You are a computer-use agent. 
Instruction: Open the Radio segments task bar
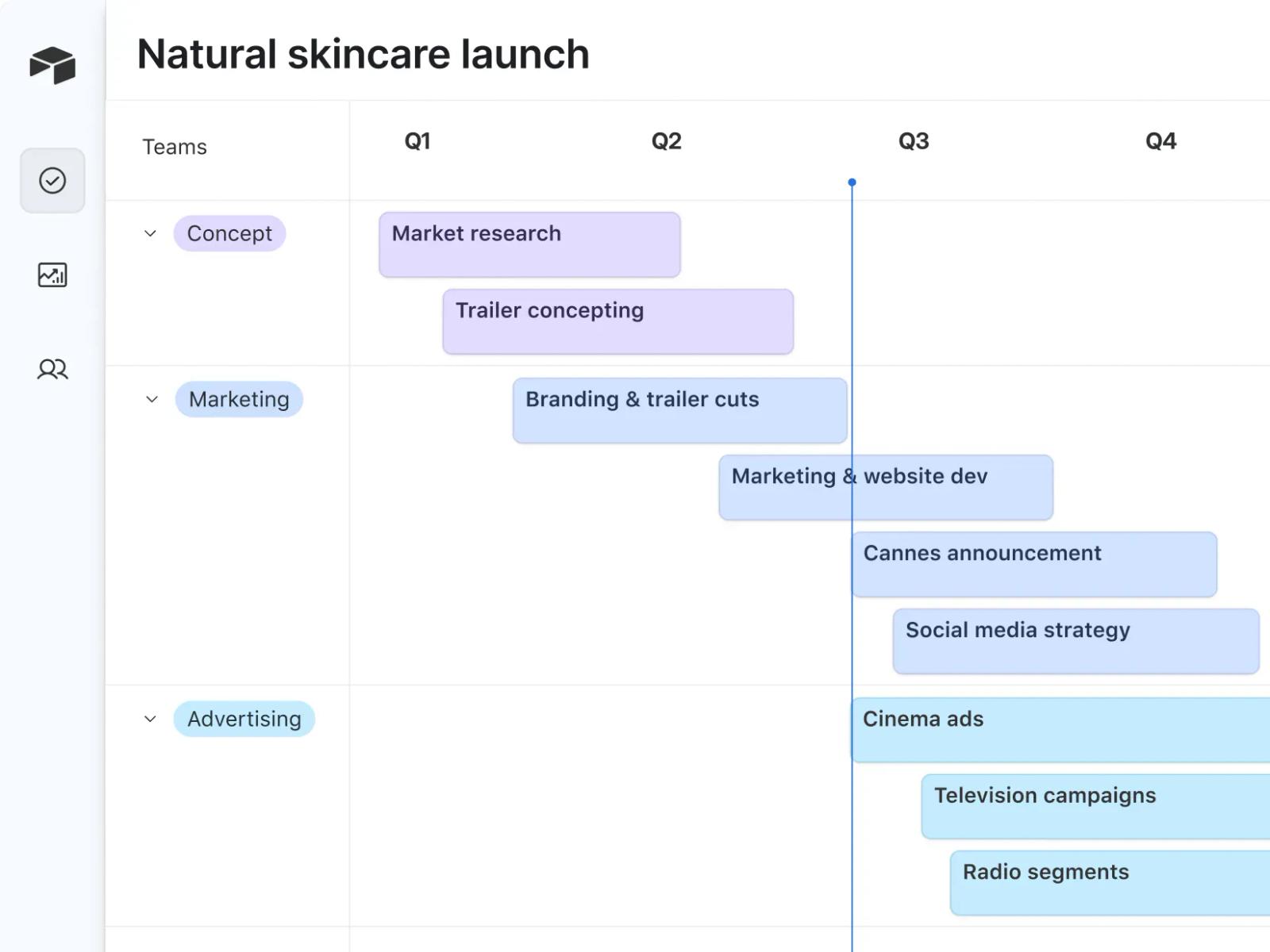[x=1110, y=883]
